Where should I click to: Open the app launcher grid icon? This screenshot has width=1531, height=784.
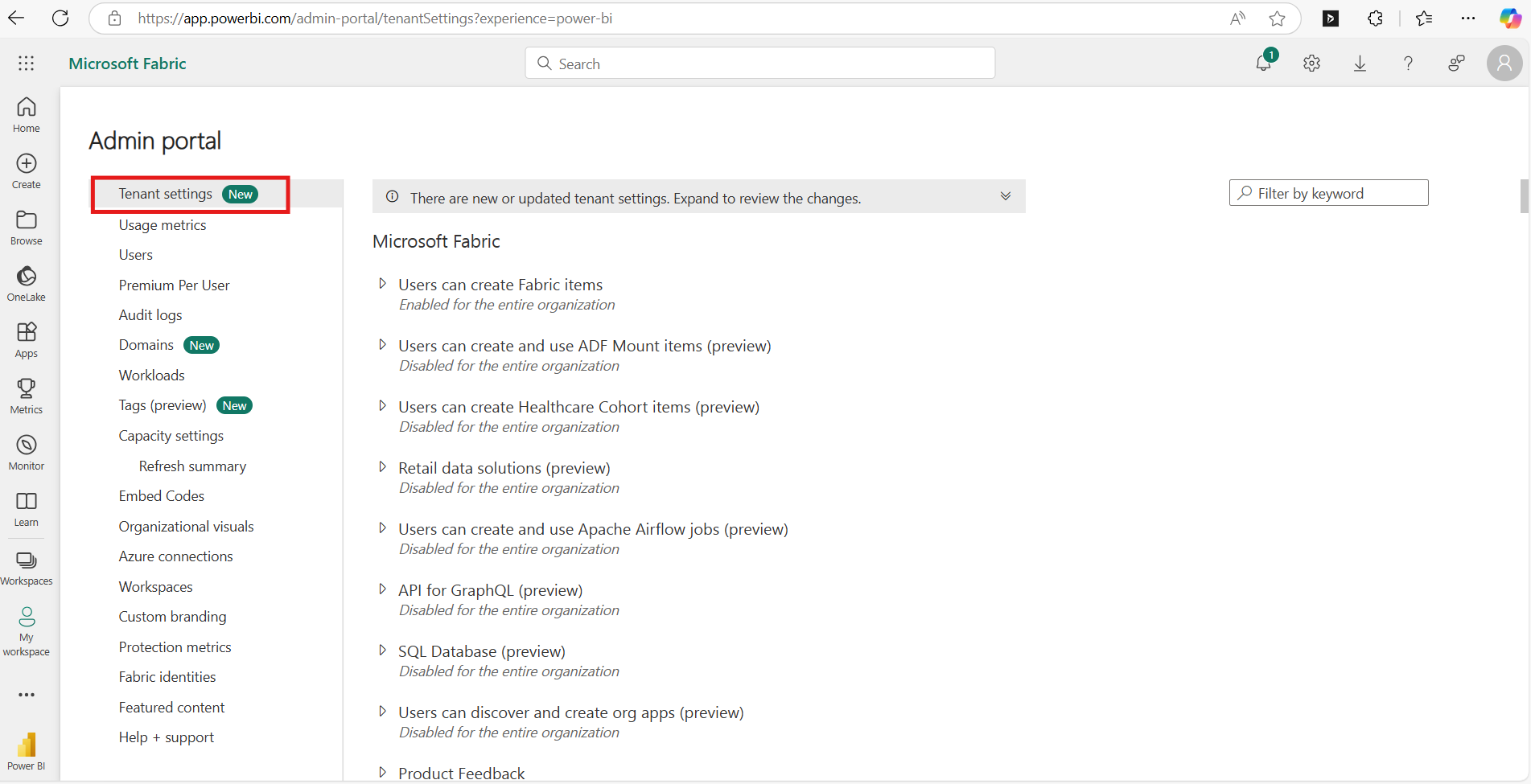(x=27, y=64)
